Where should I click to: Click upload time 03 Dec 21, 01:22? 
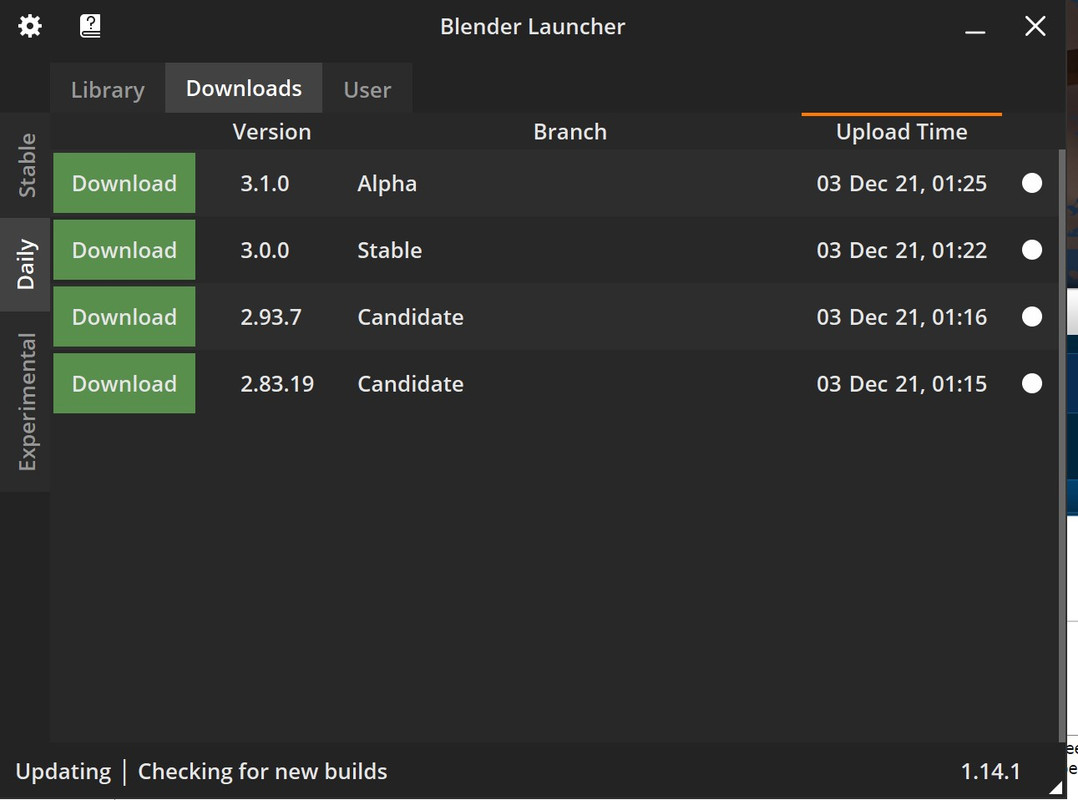[901, 250]
